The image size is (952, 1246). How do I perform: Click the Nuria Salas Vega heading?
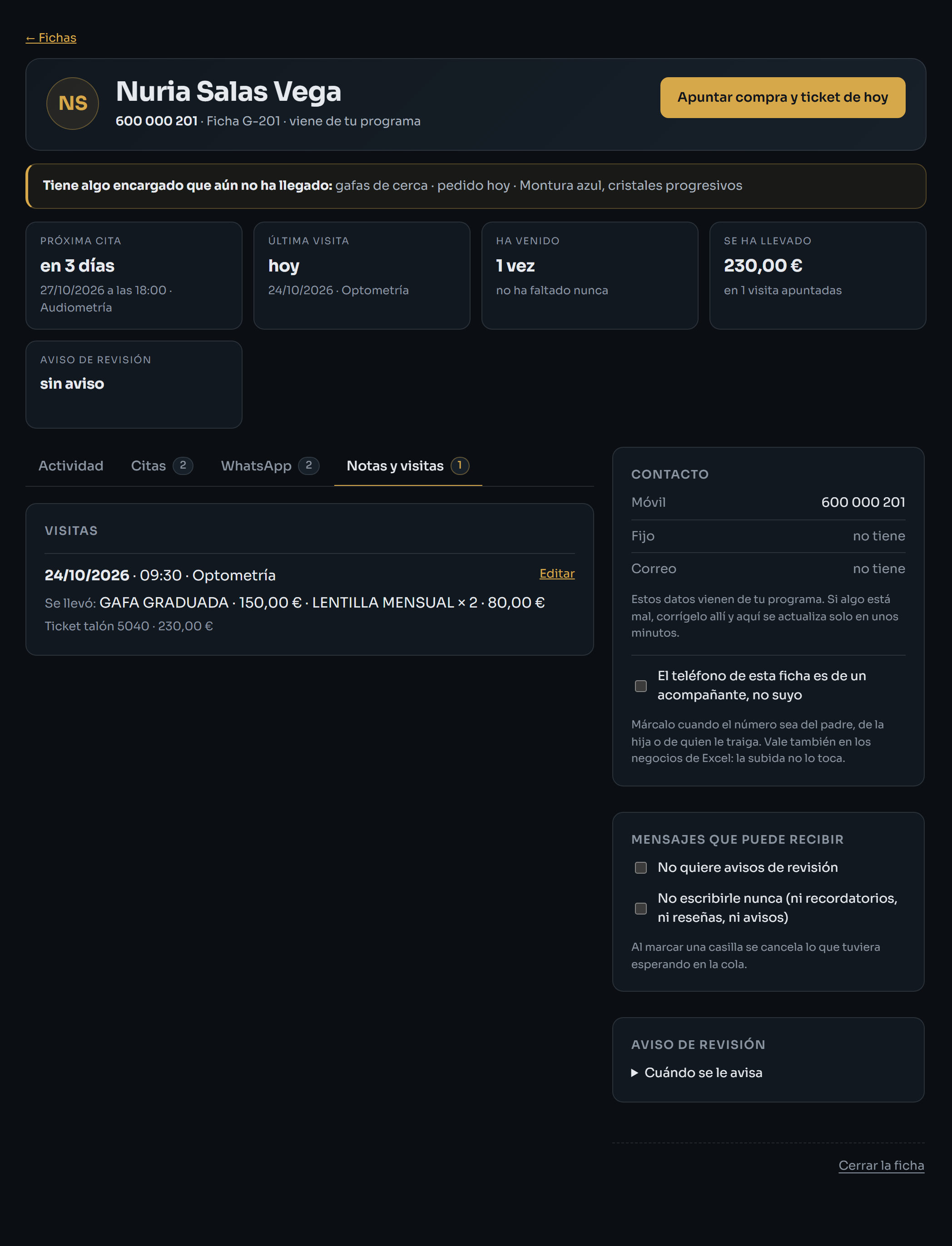pyautogui.click(x=228, y=91)
